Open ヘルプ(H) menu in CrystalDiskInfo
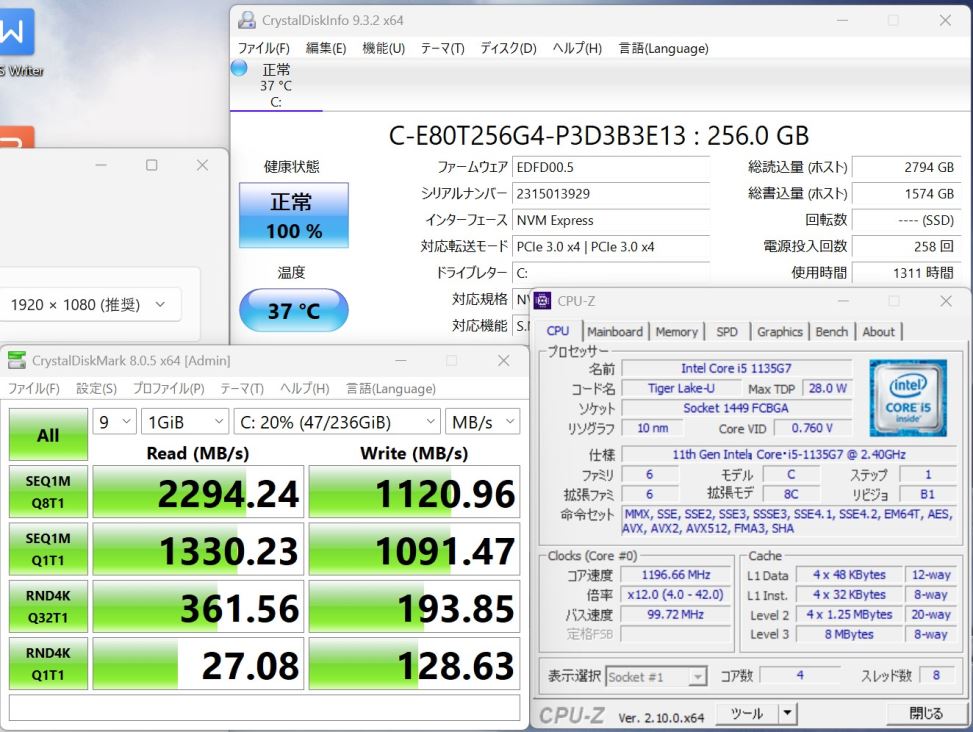Screen dimensions: 973x732 pos(577,48)
